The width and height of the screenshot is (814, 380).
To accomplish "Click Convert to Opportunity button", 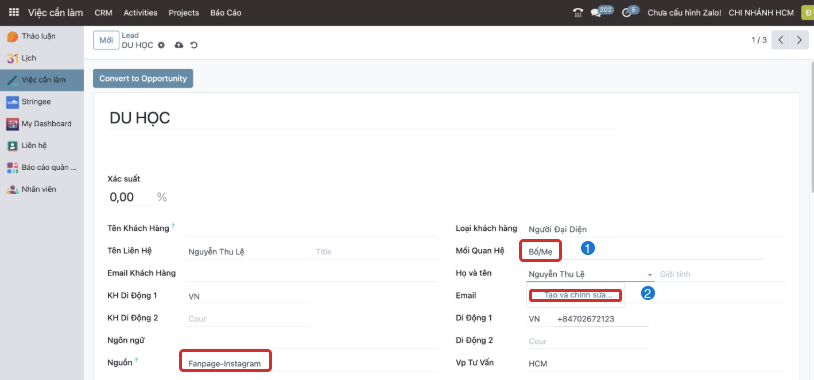I will [x=143, y=78].
